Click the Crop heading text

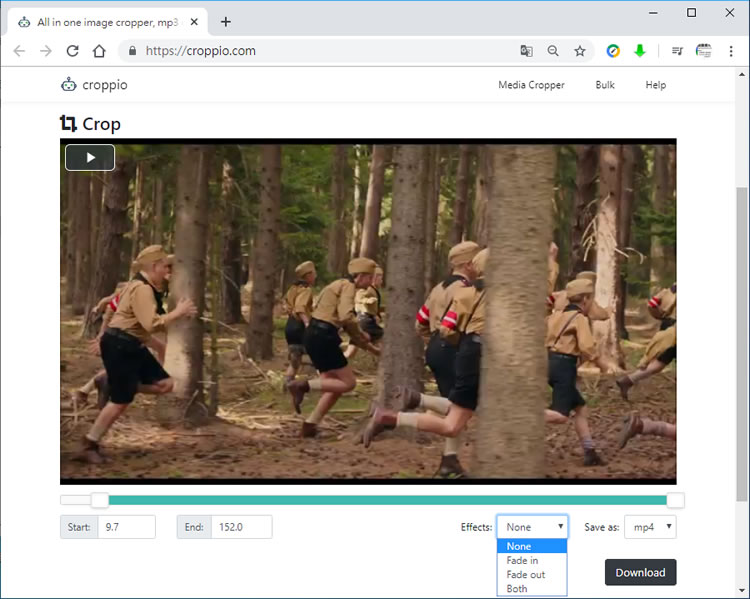click(101, 124)
